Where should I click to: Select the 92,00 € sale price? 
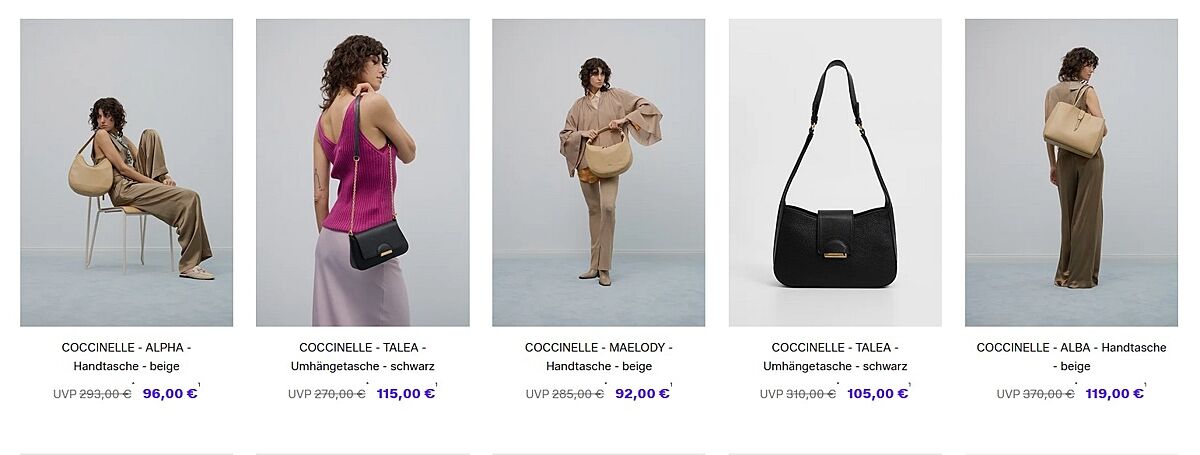642,394
